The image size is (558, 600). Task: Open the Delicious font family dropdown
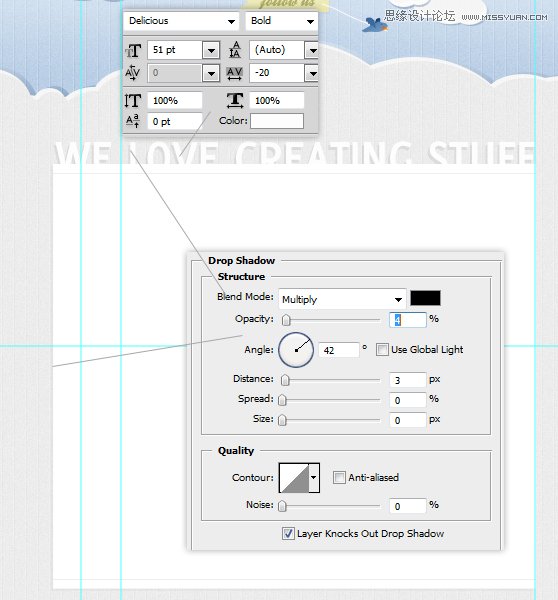click(181, 21)
